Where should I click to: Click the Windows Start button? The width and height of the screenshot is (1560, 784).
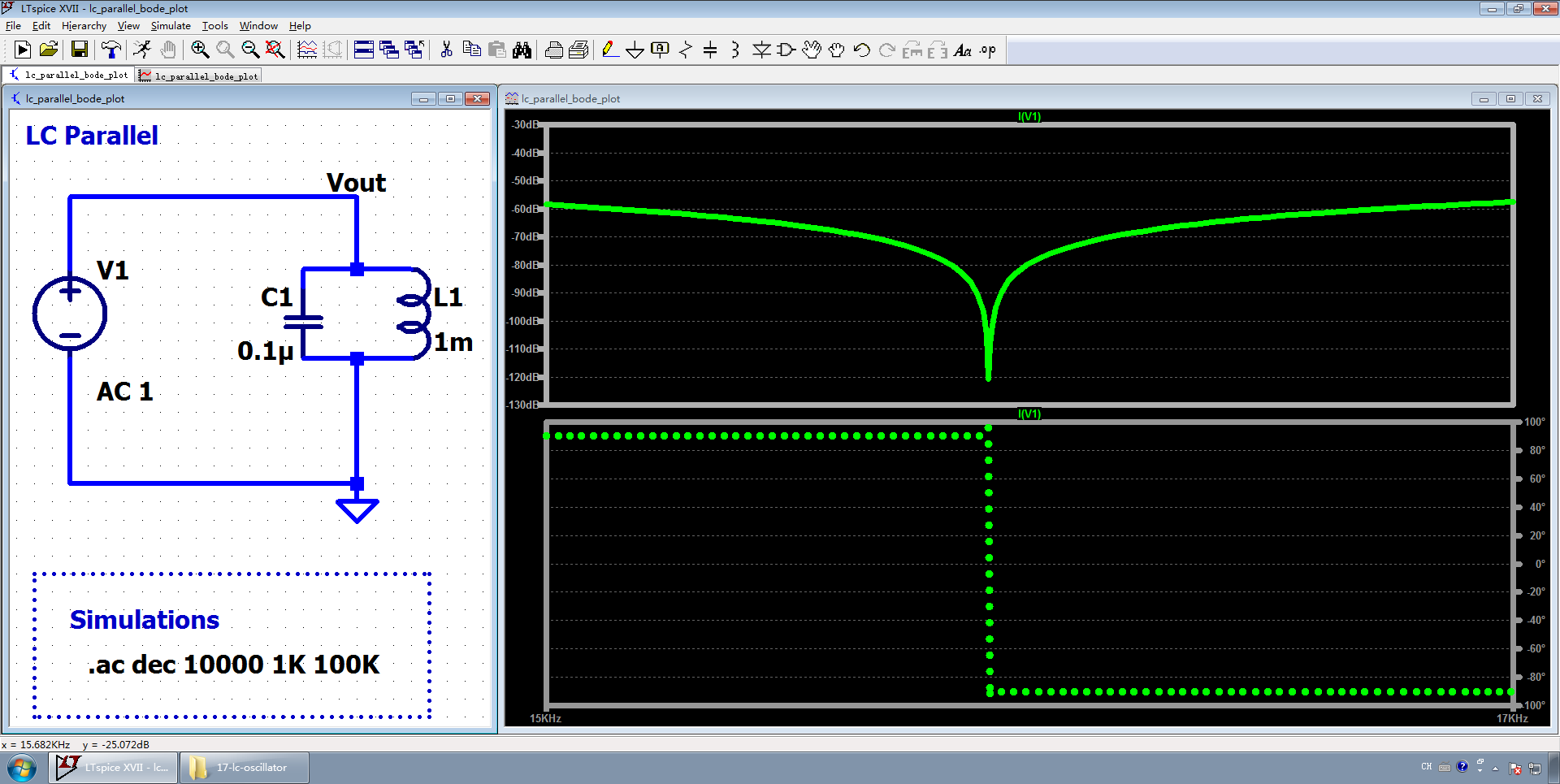point(22,768)
